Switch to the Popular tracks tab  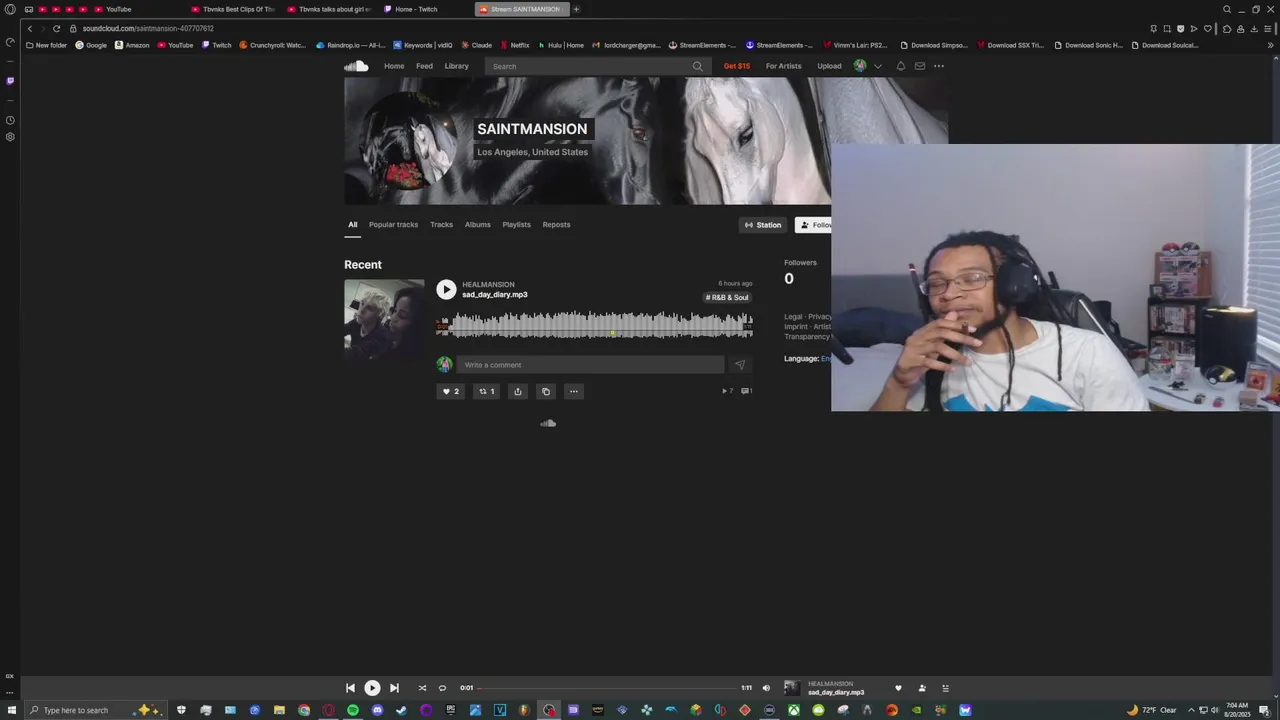coord(393,224)
